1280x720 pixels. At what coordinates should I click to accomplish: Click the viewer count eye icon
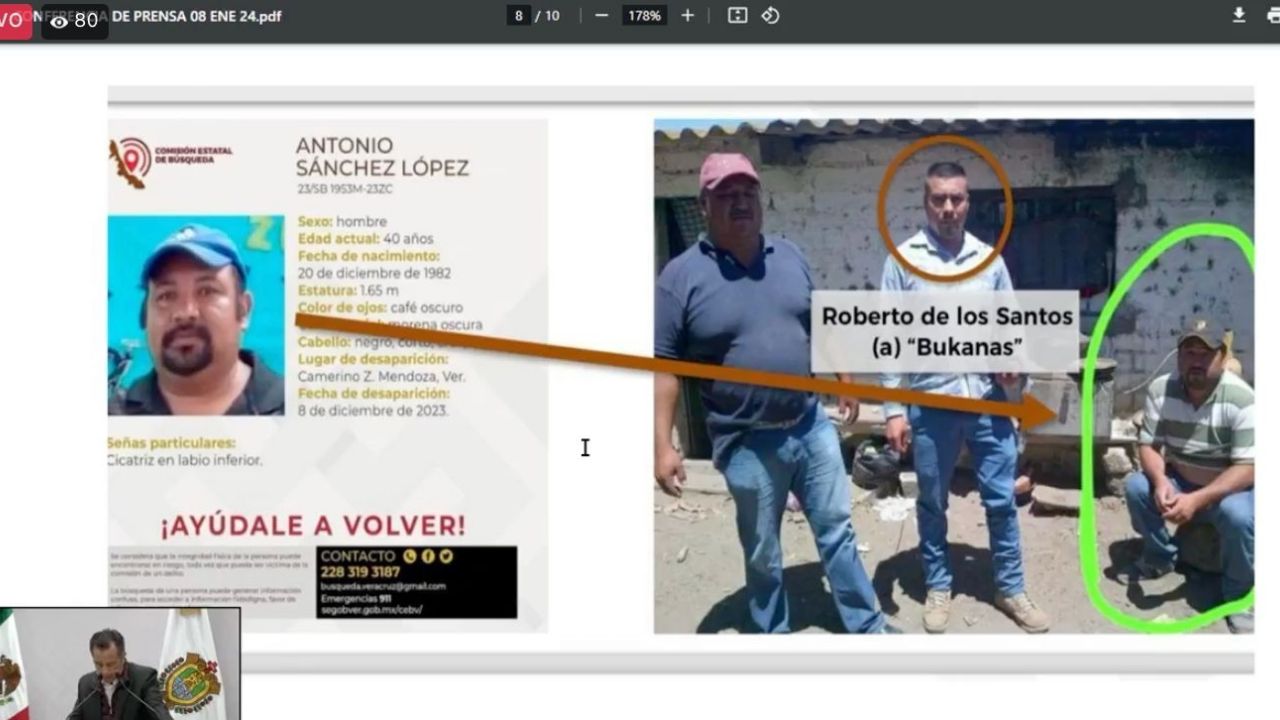pyautogui.click(x=60, y=21)
